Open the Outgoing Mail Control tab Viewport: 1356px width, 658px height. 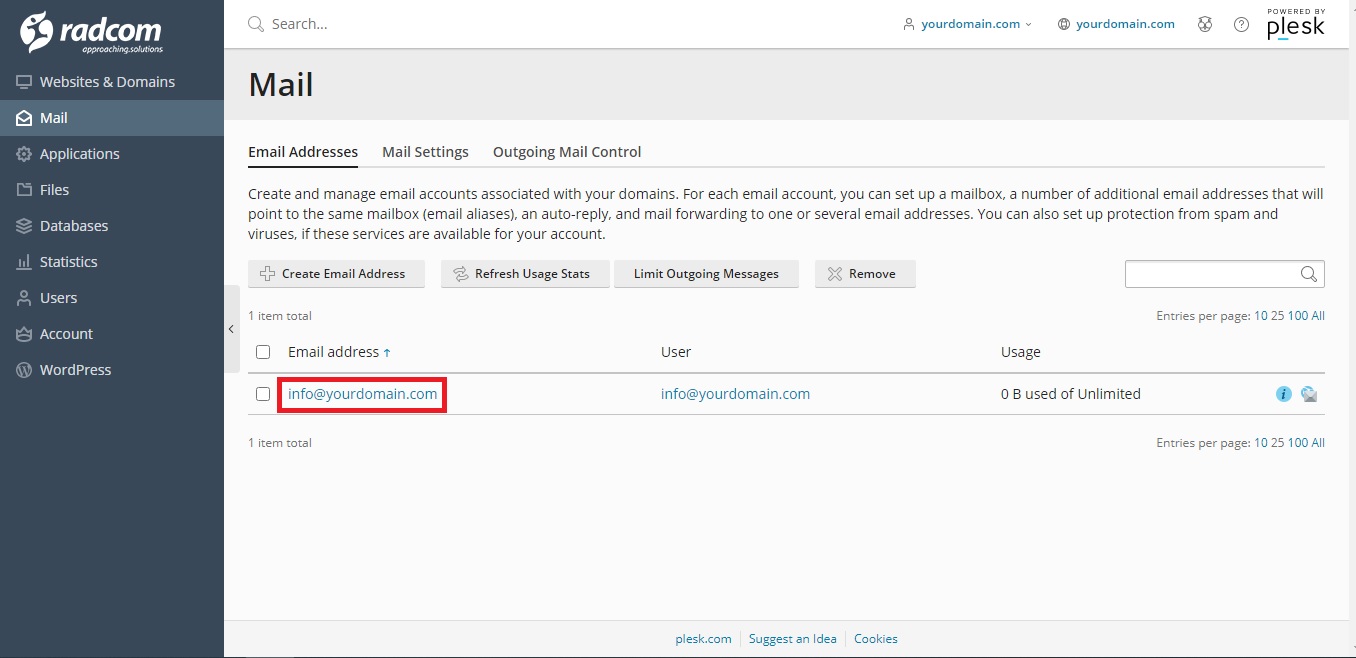pyautogui.click(x=567, y=152)
